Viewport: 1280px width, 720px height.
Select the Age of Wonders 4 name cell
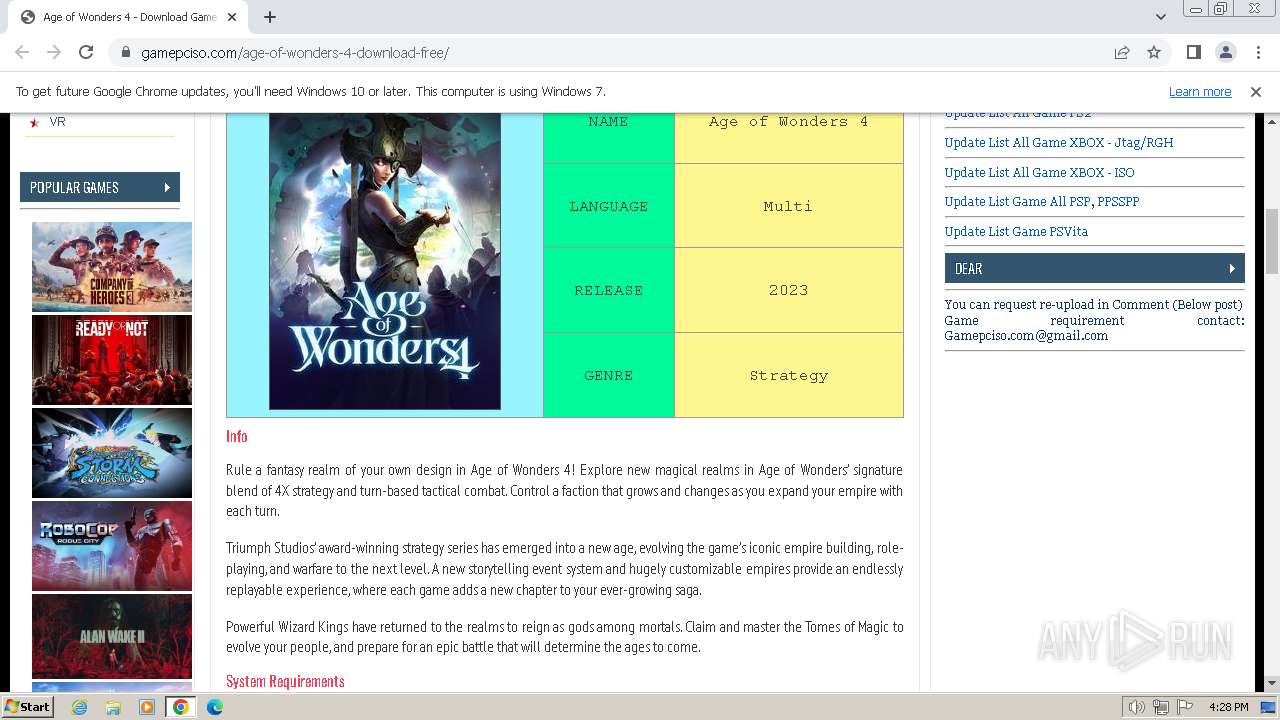click(789, 137)
